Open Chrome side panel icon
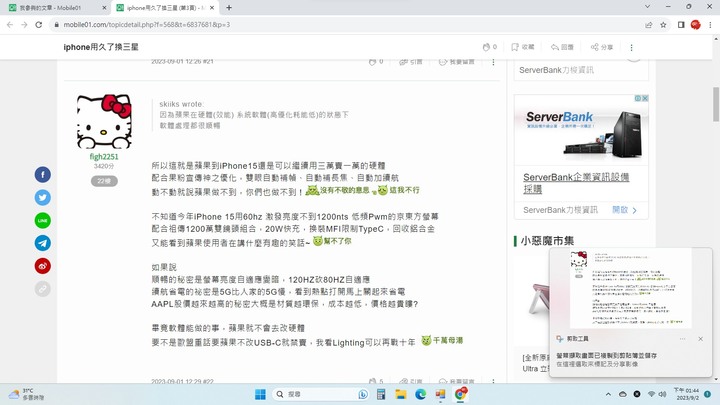The image size is (720, 405). pos(681,25)
